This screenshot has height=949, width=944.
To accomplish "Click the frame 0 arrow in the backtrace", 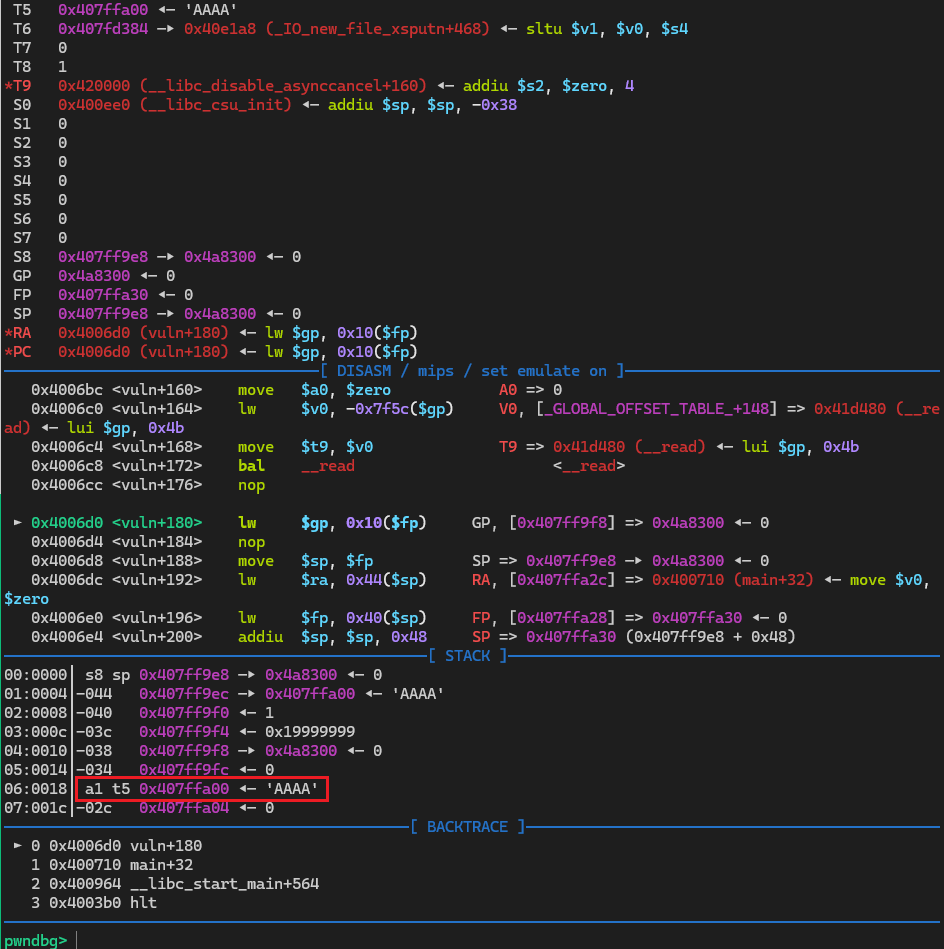I will (17, 846).
